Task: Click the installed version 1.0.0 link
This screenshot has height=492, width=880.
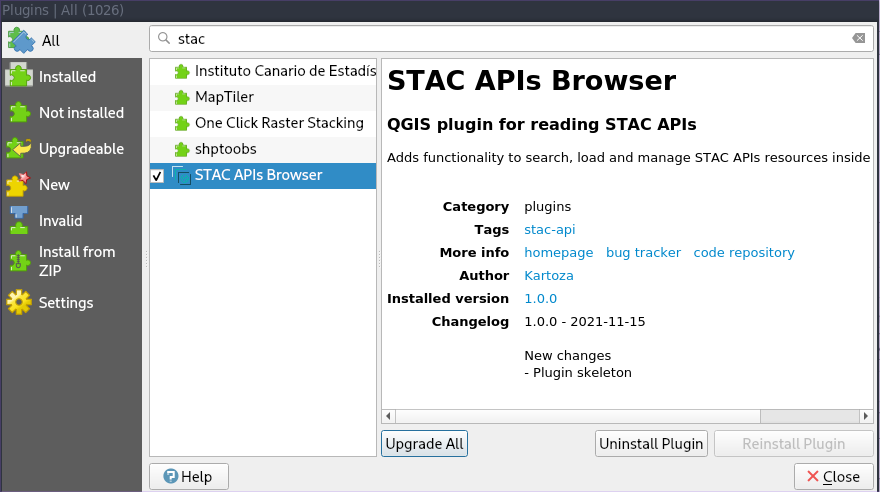Action: coord(540,298)
